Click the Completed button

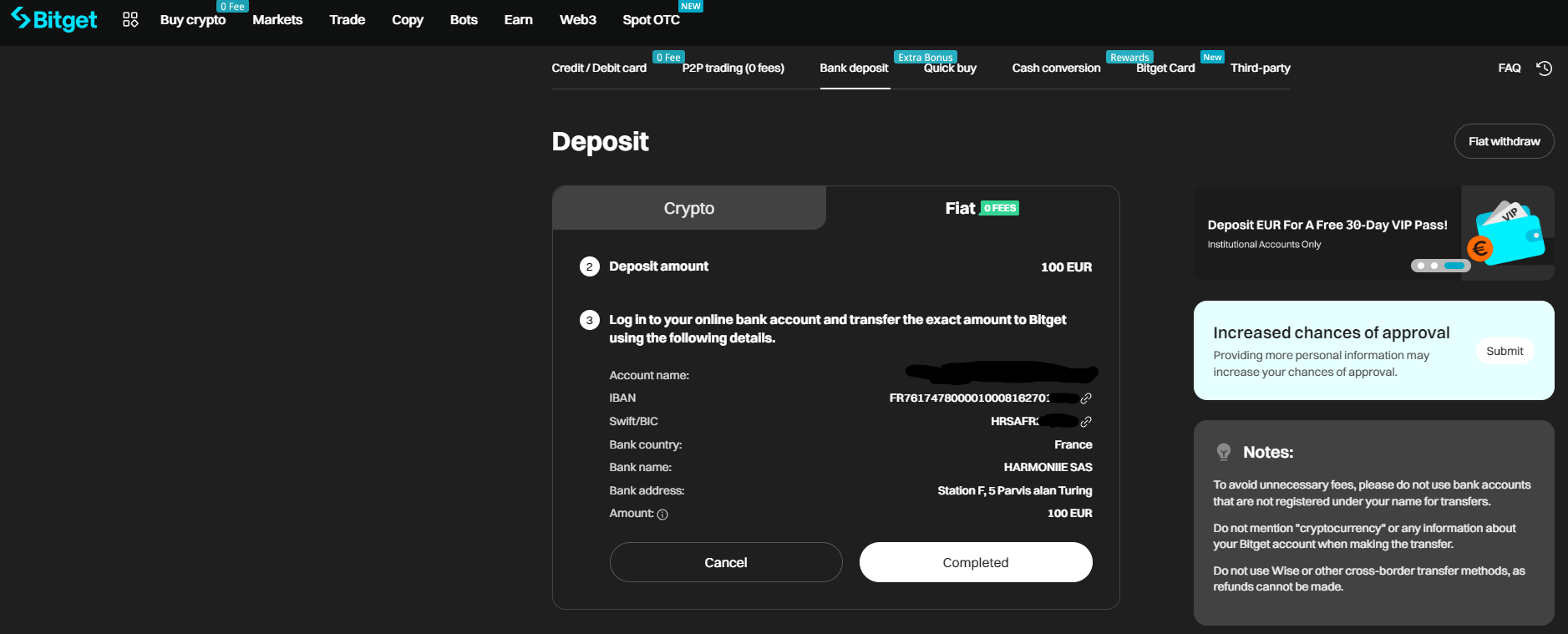pyautogui.click(x=976, y=562)
